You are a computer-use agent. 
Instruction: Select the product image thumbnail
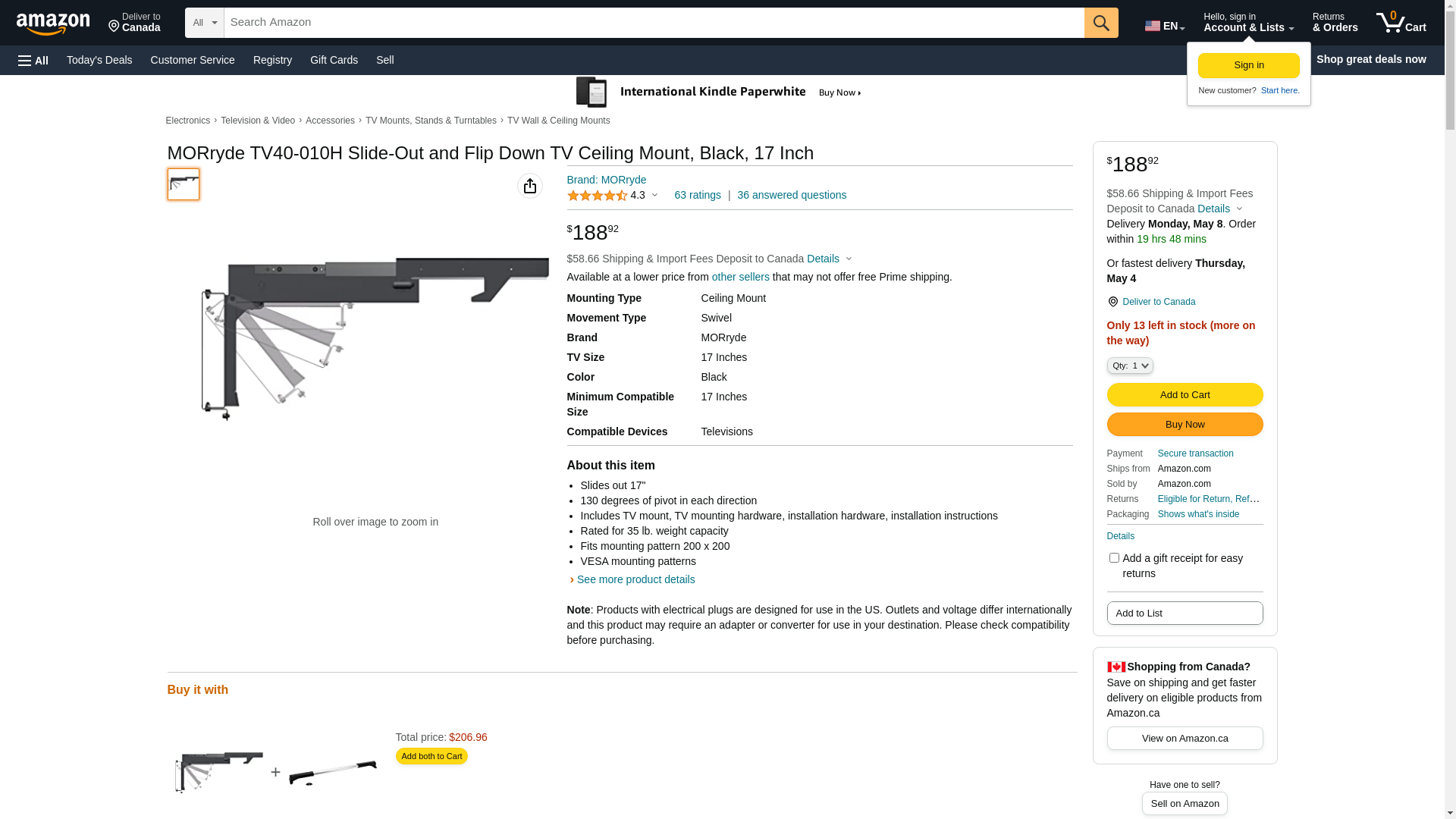[184, 184]
